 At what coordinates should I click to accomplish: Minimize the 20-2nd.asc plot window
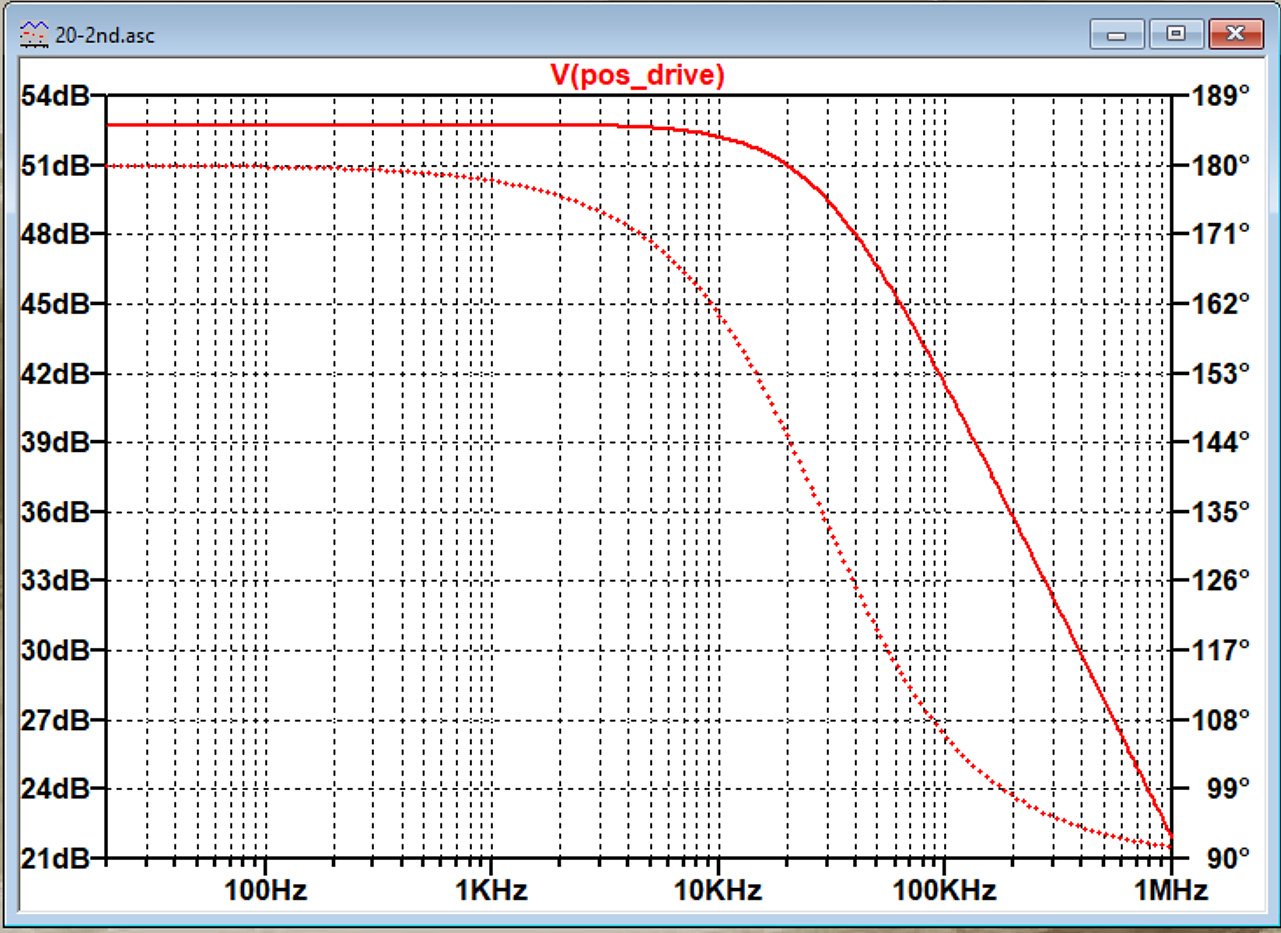[x=1116, y=34]
